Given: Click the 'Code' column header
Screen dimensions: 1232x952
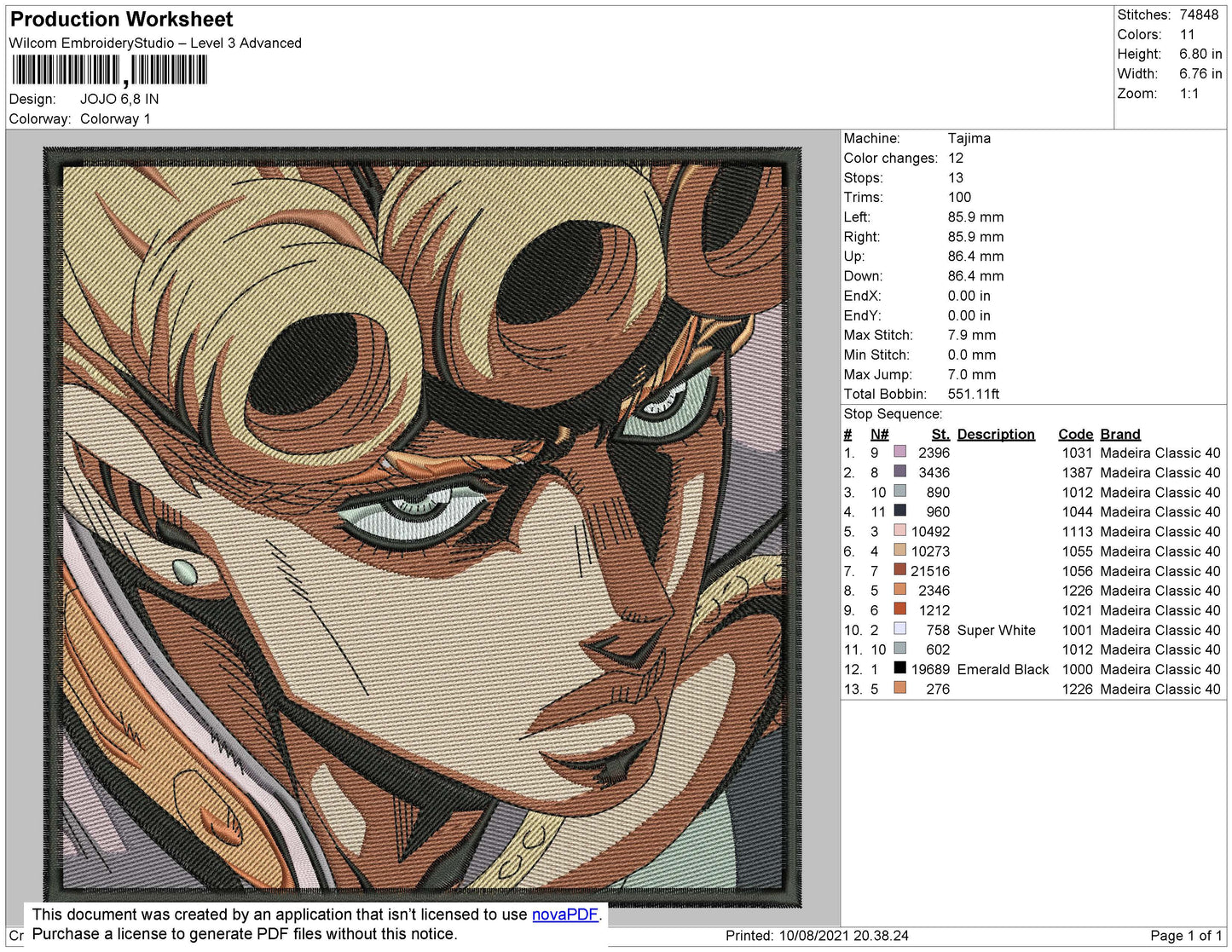Looking at the screenshot, I should pyautogui.click(x=1075, y=434).
